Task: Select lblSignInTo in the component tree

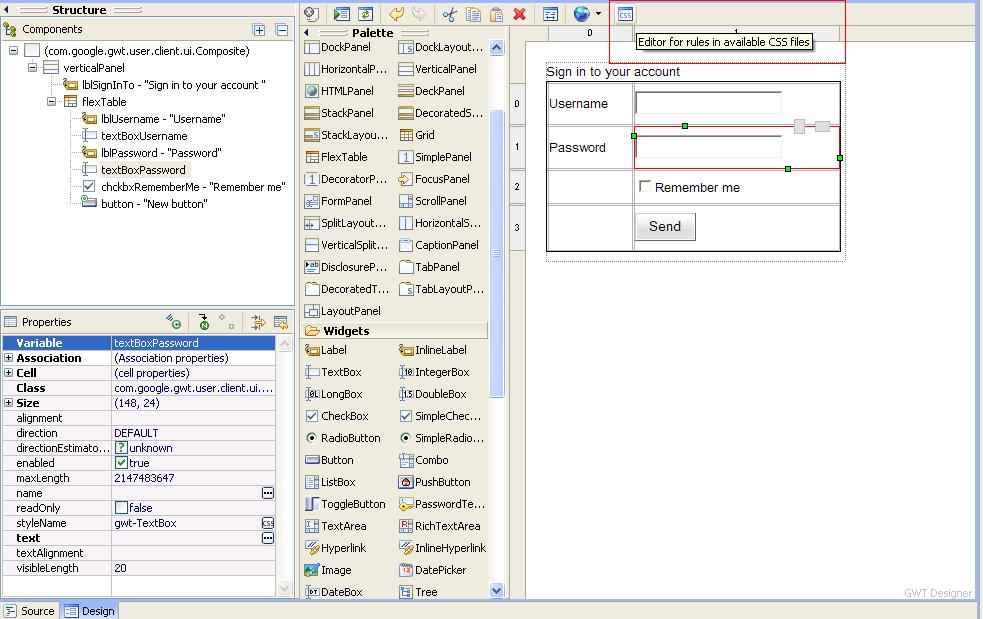Action: click(x=164, y=85)
